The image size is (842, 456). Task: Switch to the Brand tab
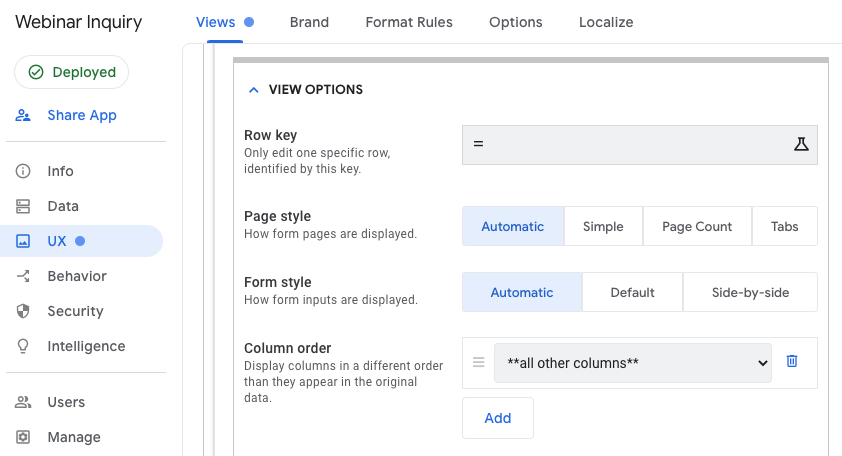pos(309,22)
